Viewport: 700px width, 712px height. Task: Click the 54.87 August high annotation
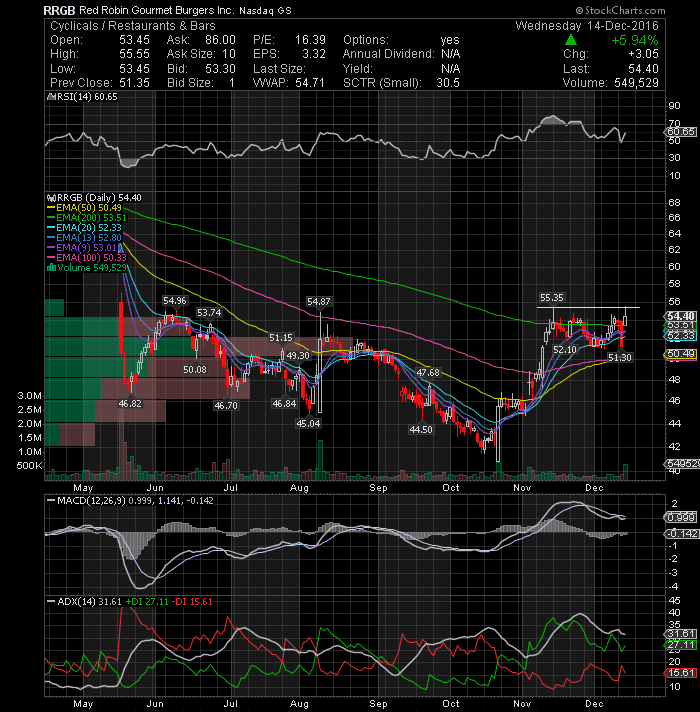tap(319, 302)
